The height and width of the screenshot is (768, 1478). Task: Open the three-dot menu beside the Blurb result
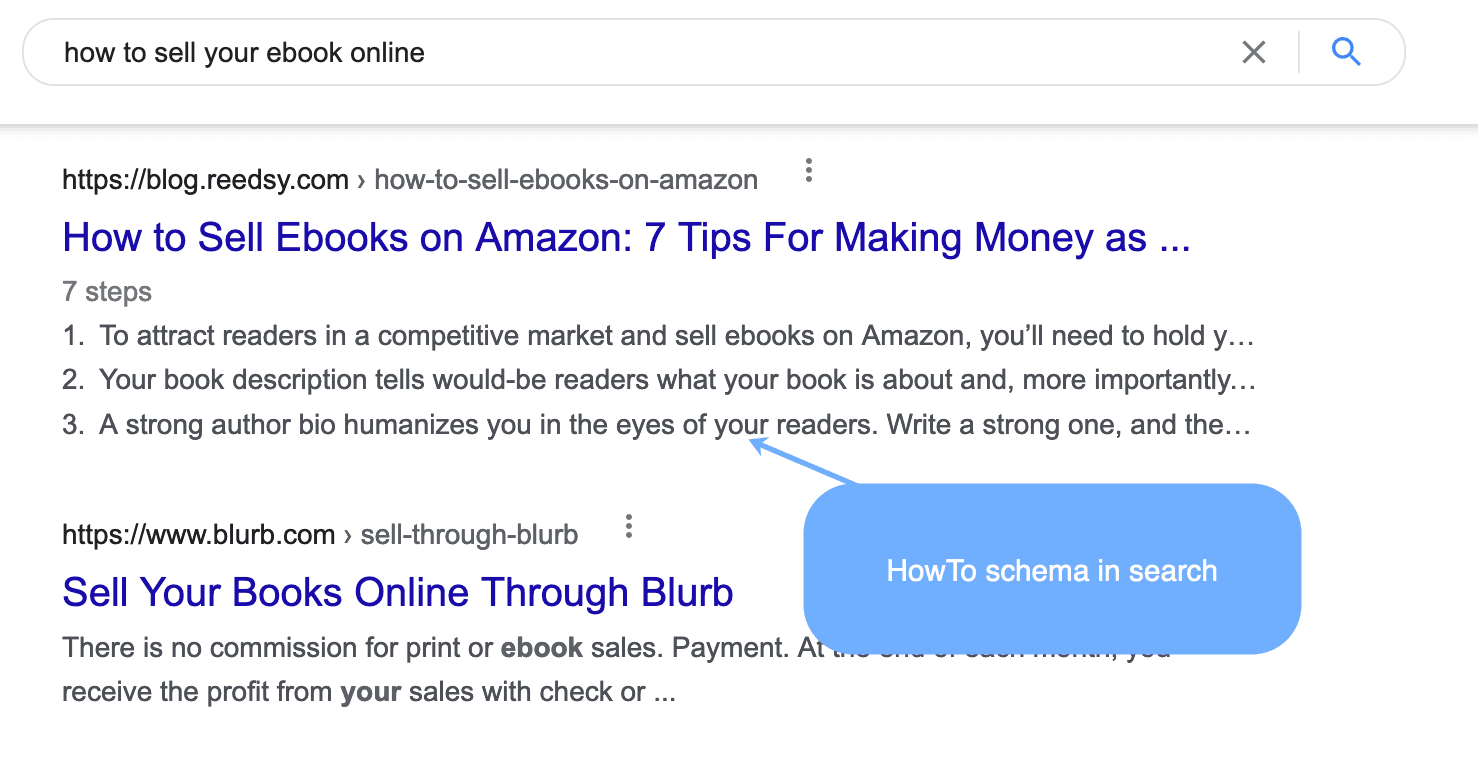pyautogui.click(x=627, y=526)
